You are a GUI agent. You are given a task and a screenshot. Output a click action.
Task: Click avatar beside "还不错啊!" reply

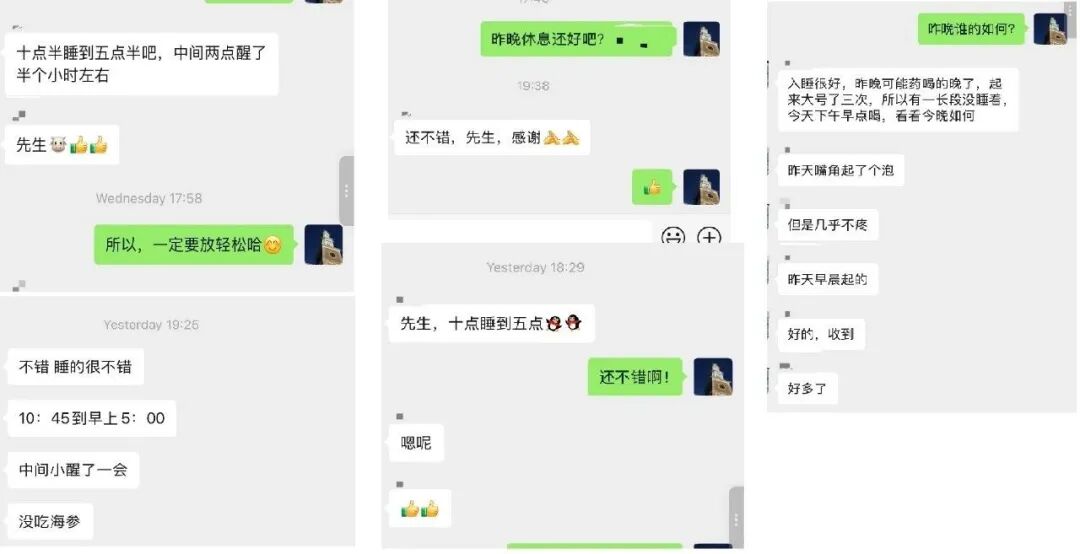[x=713, y=377]
